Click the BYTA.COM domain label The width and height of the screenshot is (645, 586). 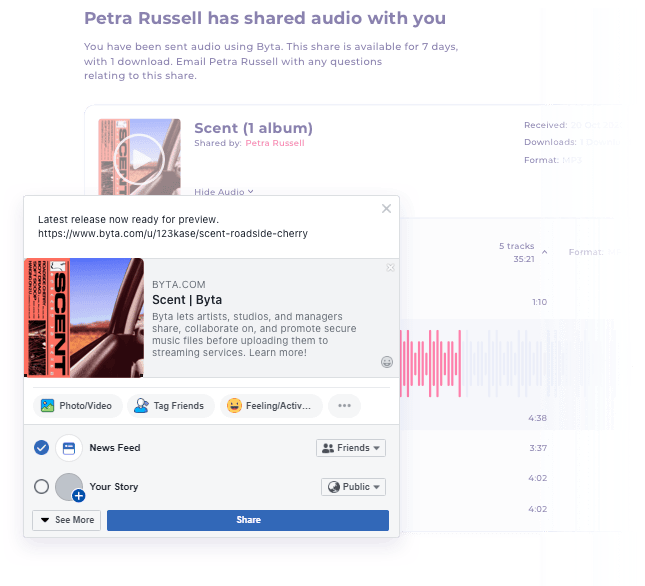point(179,285)
